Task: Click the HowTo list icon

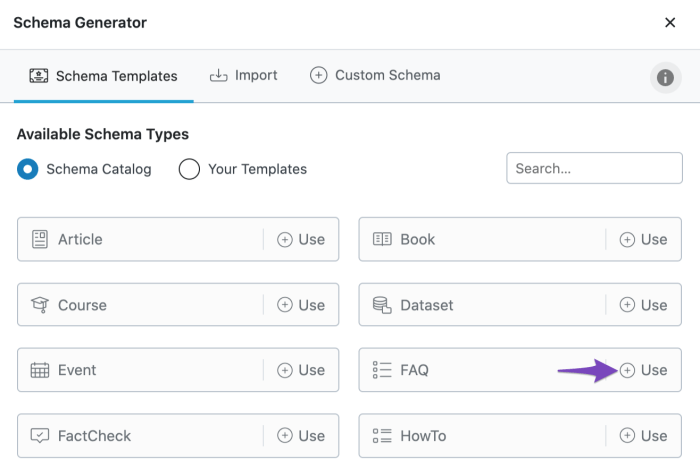Action: tap(382, 435)
